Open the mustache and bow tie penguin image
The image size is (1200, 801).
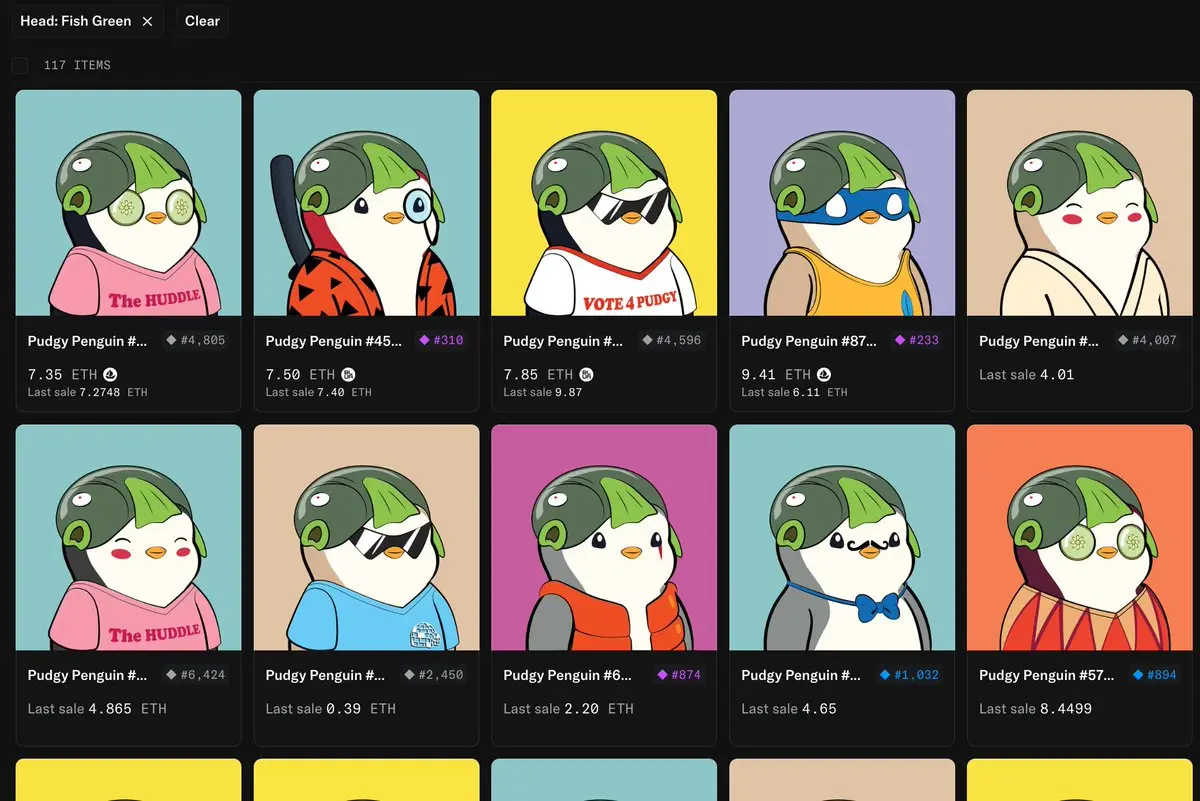coord(842,538)
